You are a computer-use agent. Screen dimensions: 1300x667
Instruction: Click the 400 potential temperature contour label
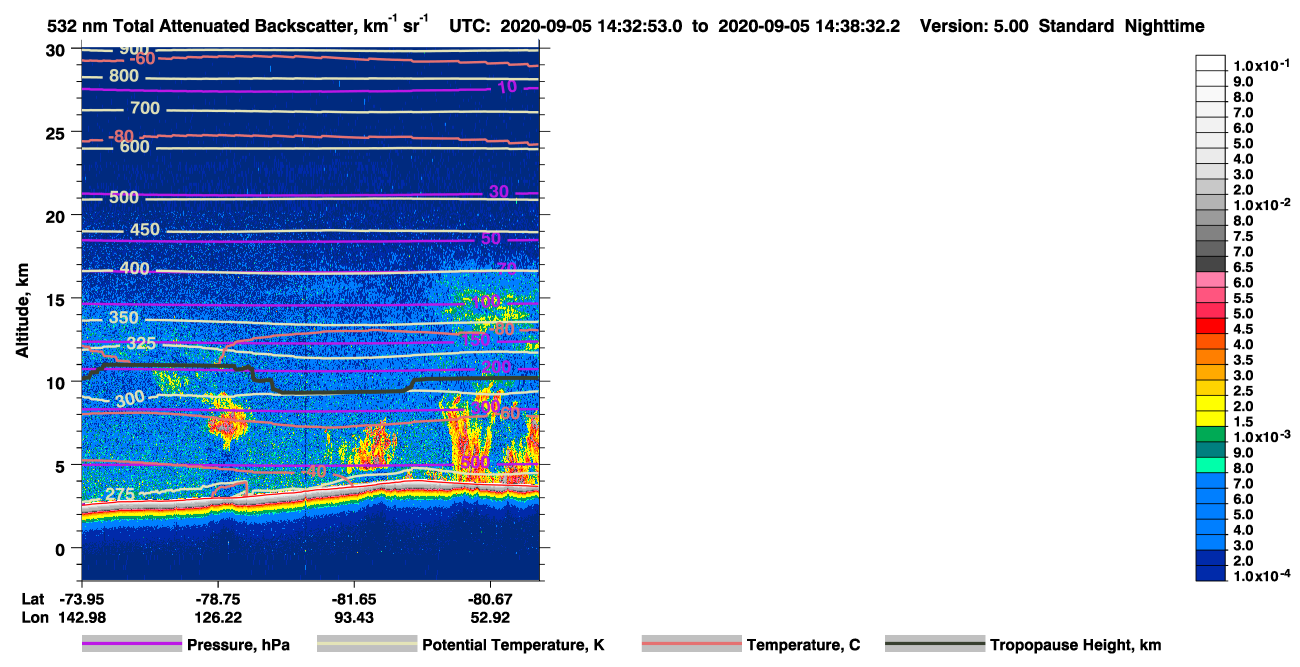[134, 269]
